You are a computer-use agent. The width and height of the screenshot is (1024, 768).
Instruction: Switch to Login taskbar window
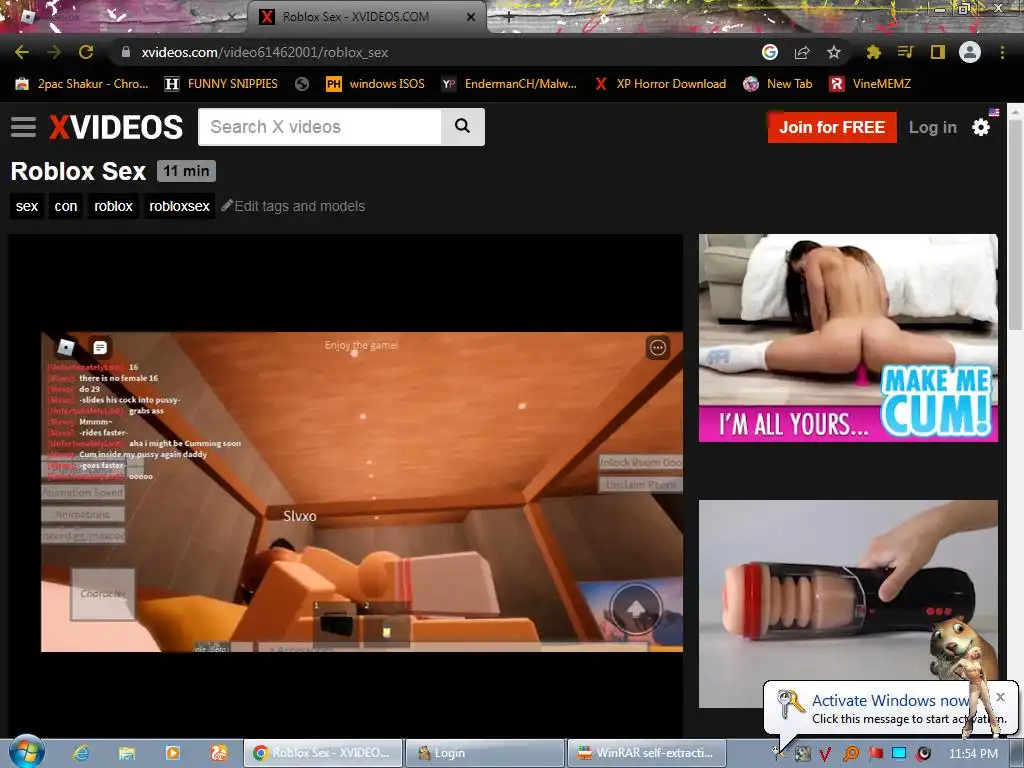pos(484,753)
